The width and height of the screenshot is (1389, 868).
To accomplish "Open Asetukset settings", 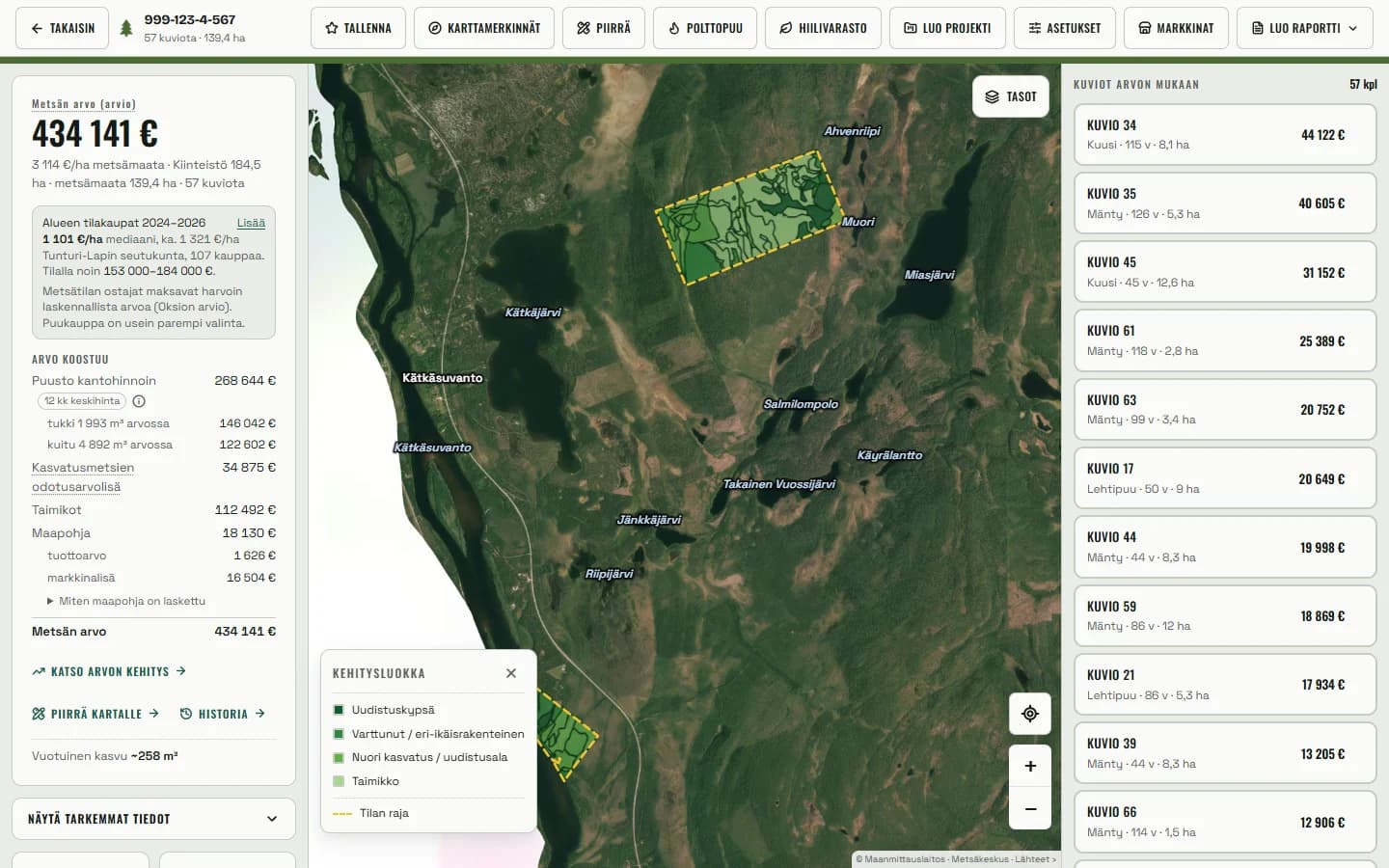I will click(x=1065, y=28).
